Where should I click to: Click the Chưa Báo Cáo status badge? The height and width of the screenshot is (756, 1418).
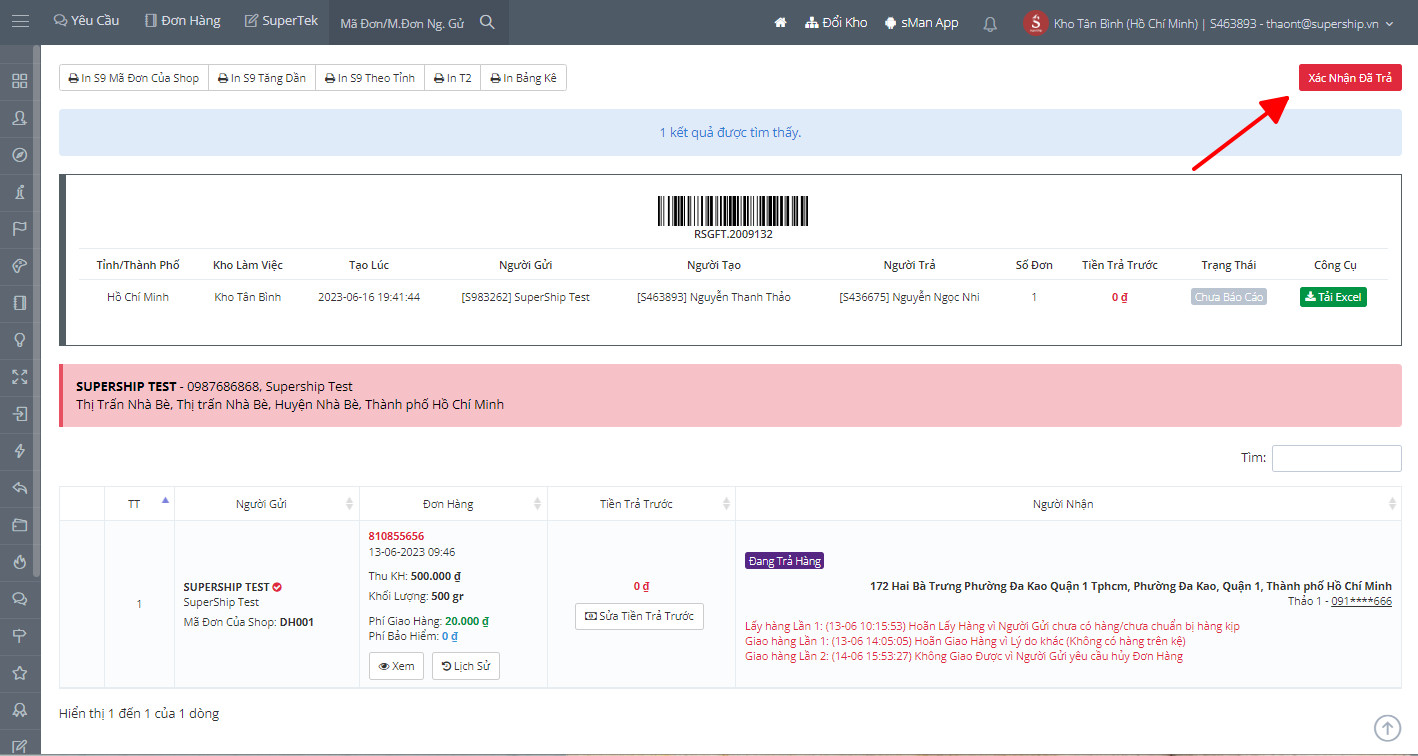(1229, 297)
